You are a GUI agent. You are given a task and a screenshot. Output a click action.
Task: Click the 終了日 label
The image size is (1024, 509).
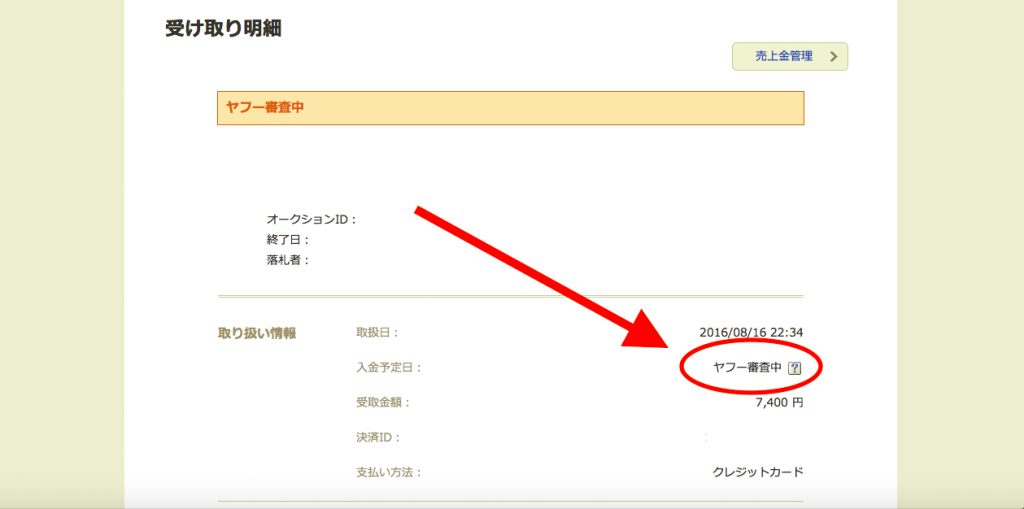click(288, 240)
